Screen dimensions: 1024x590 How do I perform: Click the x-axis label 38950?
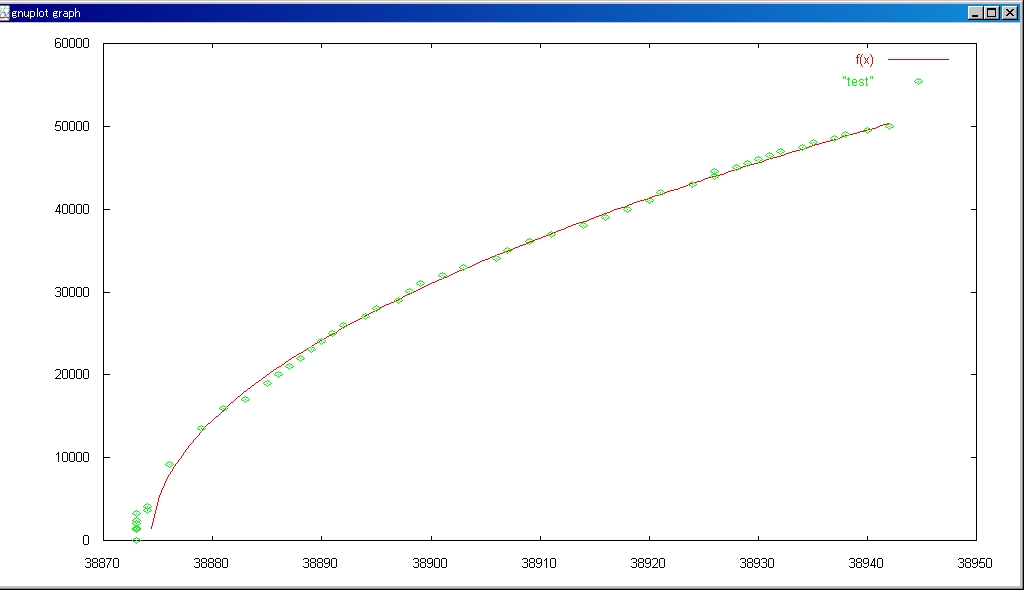coord(975,563)
